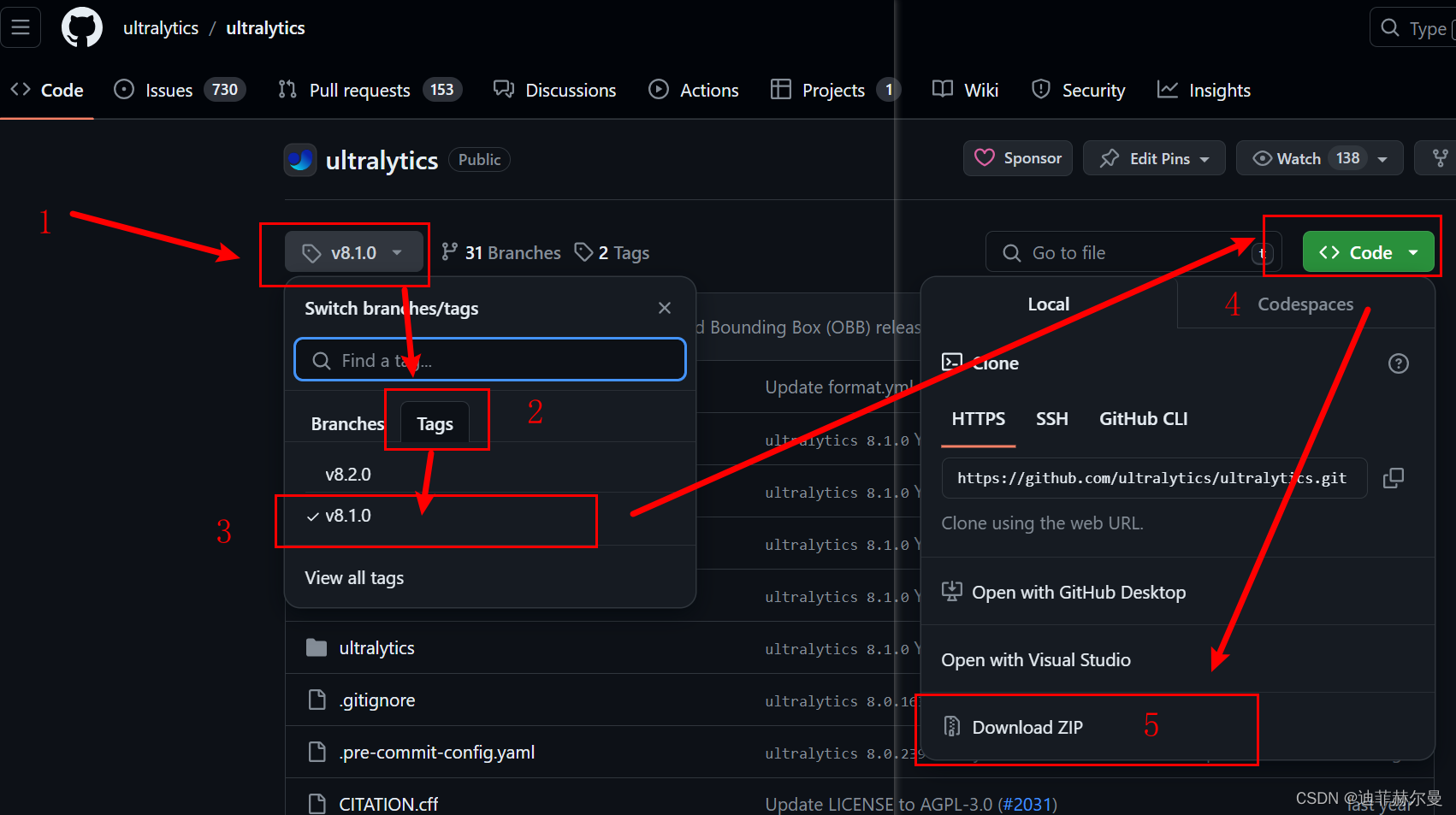Switch to the Code tab
This screenshot has height=815, width=1456.
point(47,90)
